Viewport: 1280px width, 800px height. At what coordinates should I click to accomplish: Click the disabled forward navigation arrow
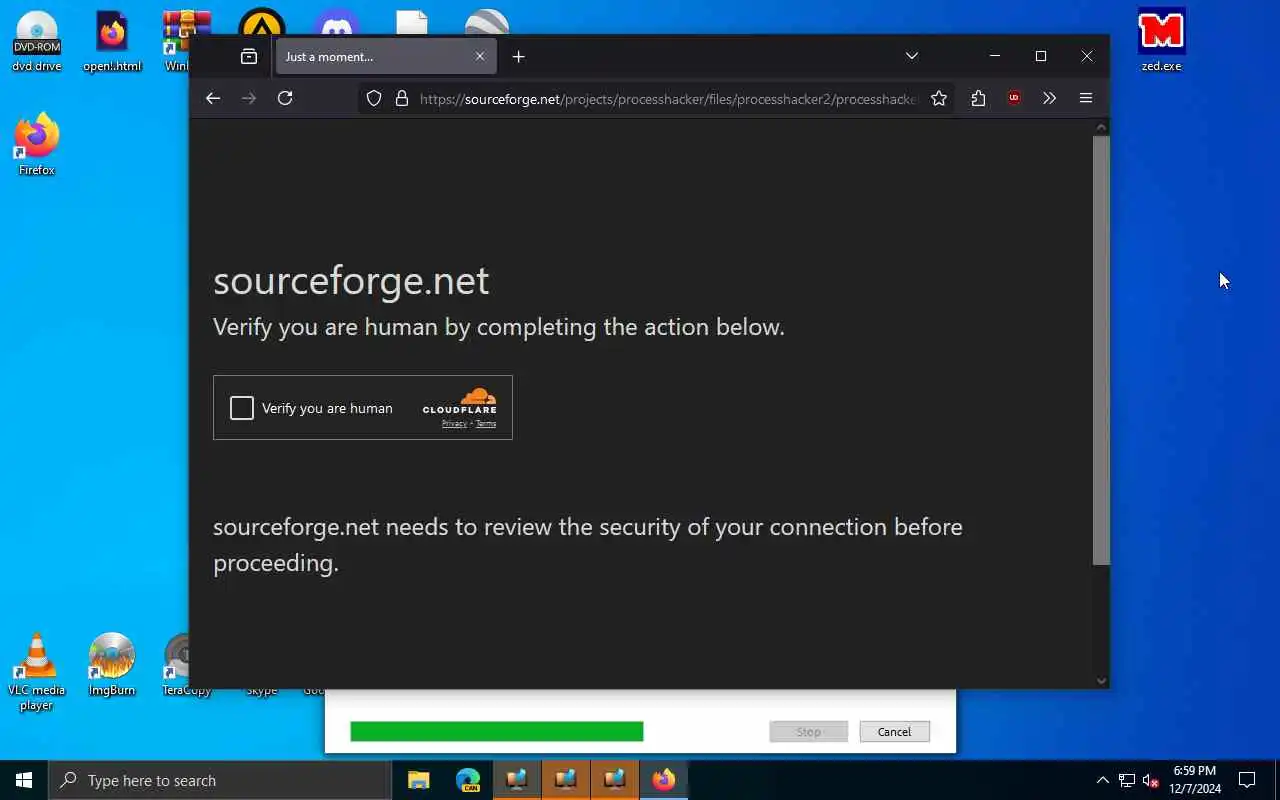pos(249,98)
